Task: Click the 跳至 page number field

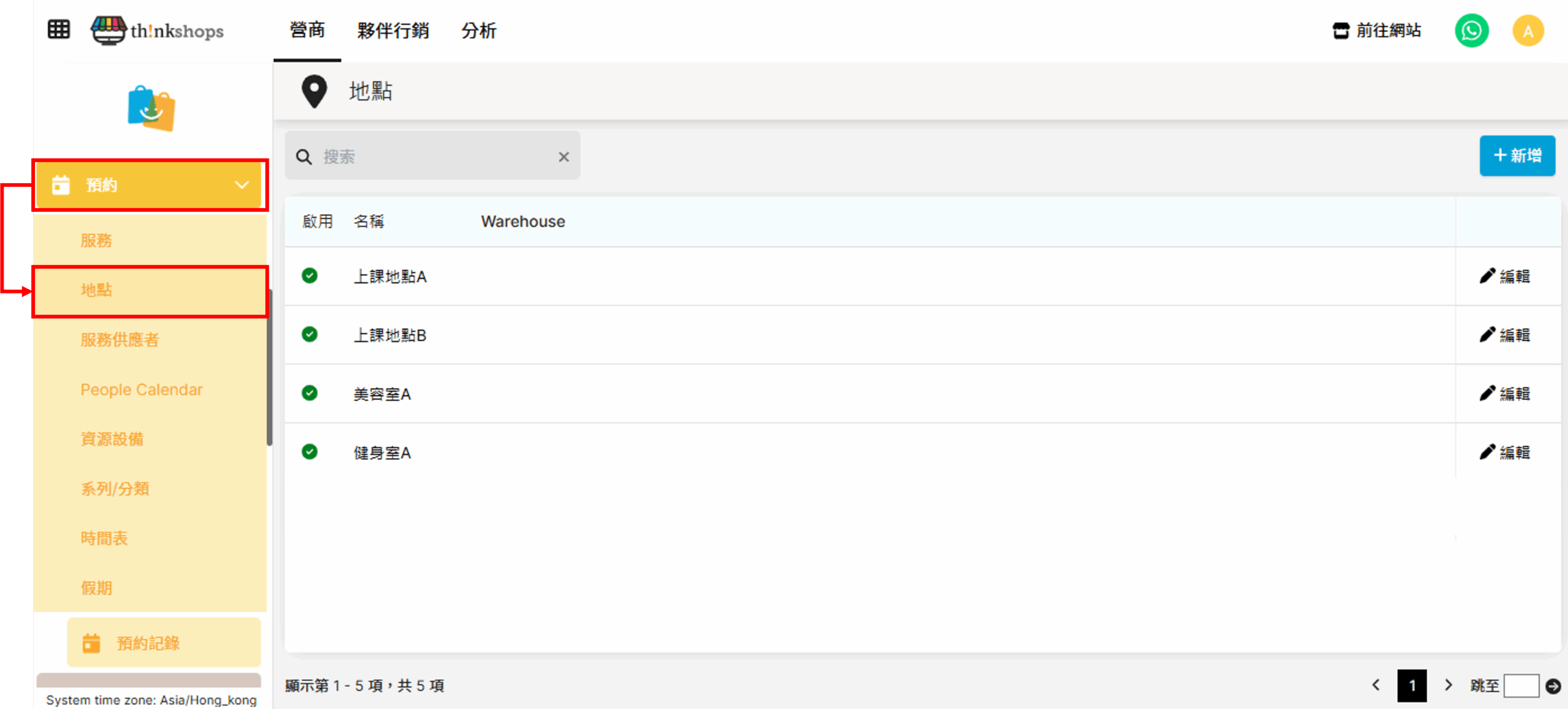Action: 1521,686
